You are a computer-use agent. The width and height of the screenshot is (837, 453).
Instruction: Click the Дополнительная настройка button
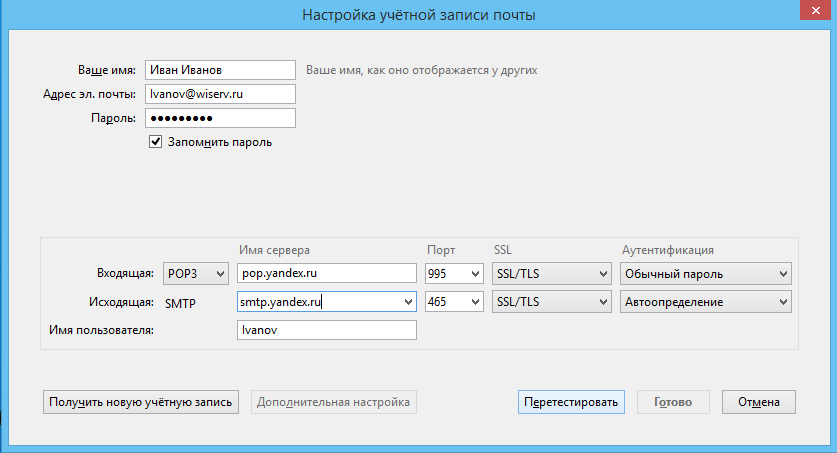pos(333,402)
